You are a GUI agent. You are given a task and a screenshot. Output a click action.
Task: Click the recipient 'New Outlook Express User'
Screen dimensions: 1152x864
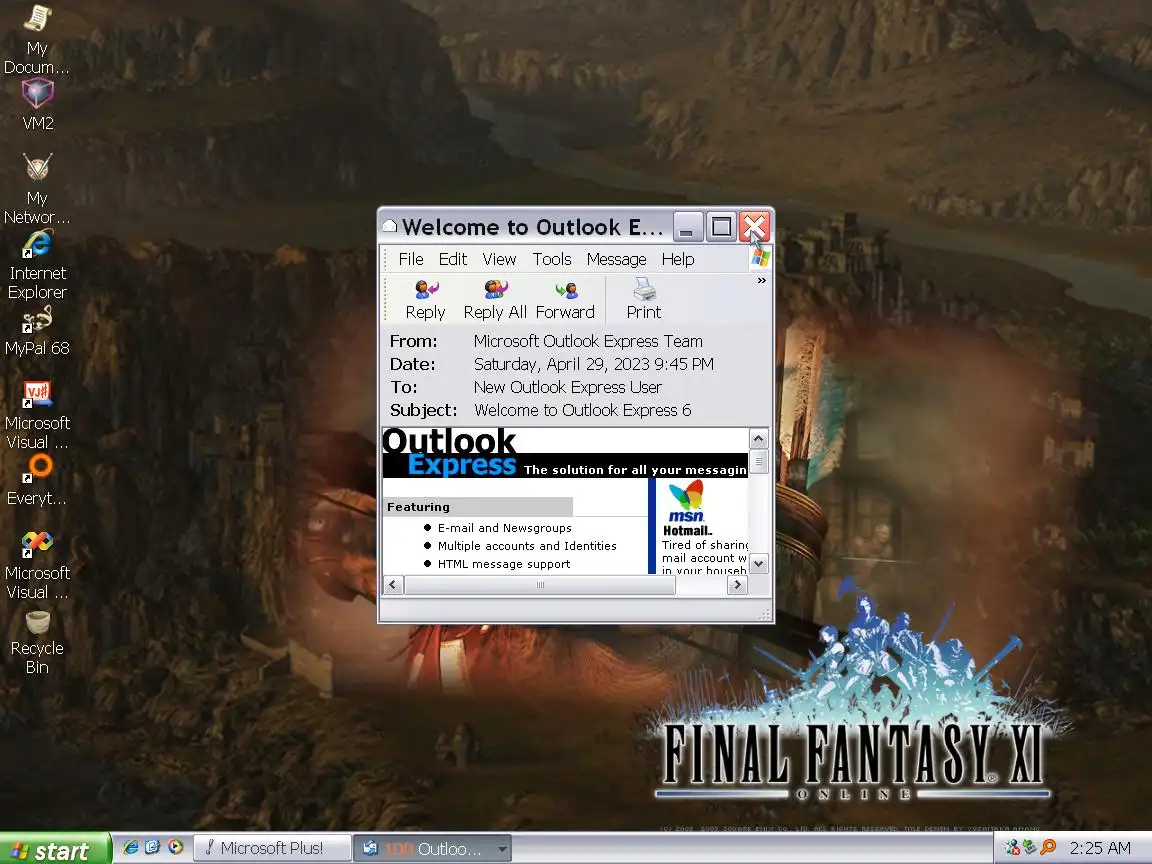(x=567, y=387)
